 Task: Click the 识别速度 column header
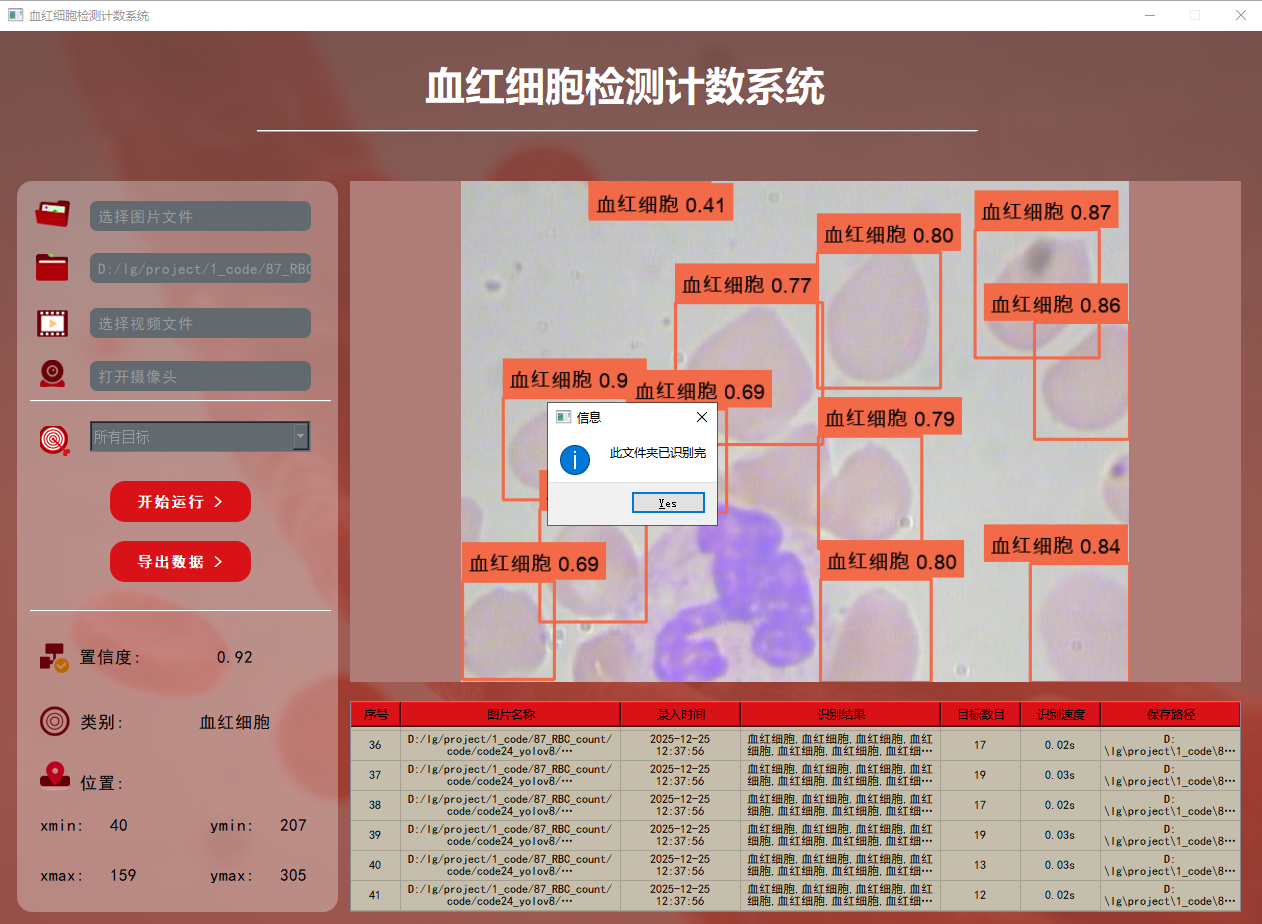pos(1060,714)
